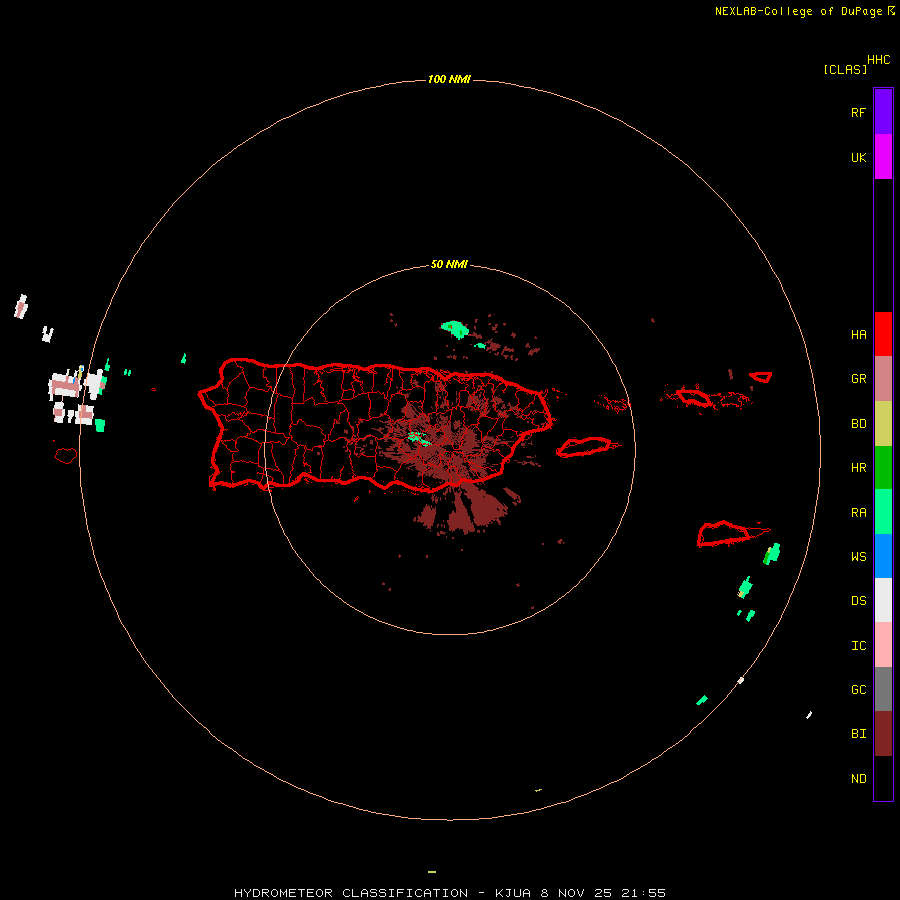Click the WS blue legend swatch
Viewport: 900px width, 900px height.
click(883, 556)
